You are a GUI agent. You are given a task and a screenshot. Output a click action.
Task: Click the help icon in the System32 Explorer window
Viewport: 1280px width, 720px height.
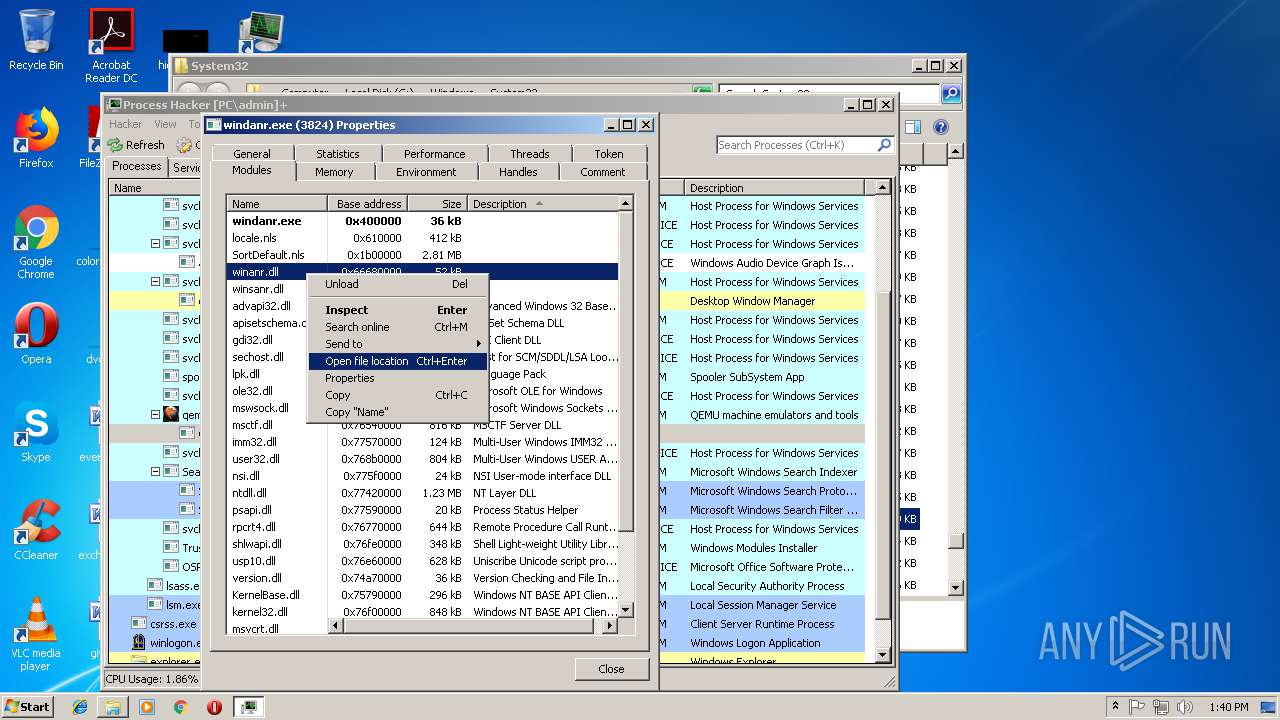point(940,127)
